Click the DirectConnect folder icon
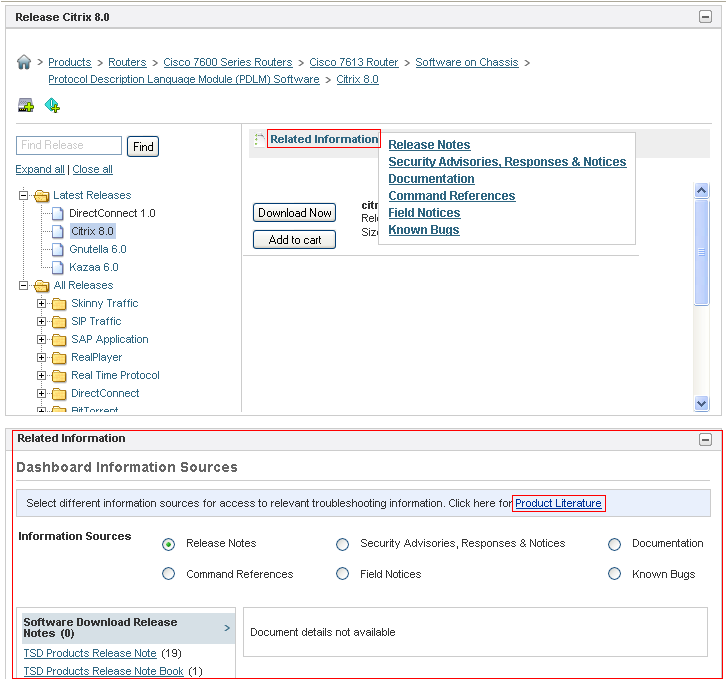The image size is (727, 680). [x=59, y=394]
